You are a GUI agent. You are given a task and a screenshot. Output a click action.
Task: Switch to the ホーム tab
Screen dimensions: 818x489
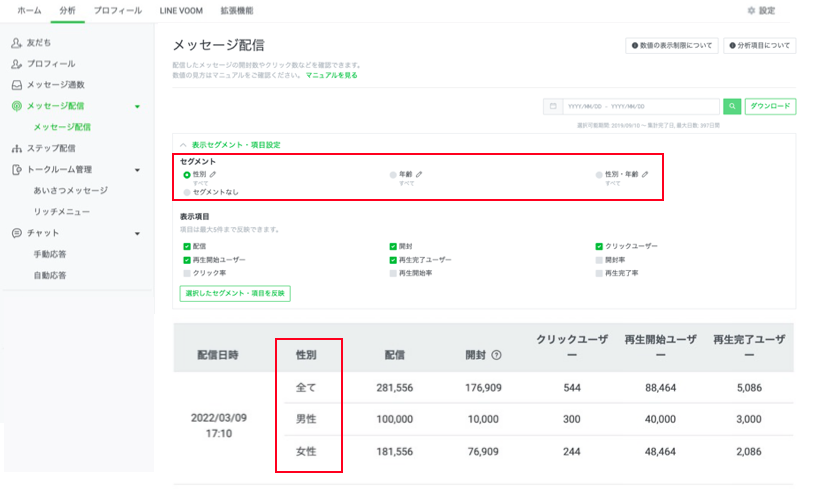pos(29,10)
